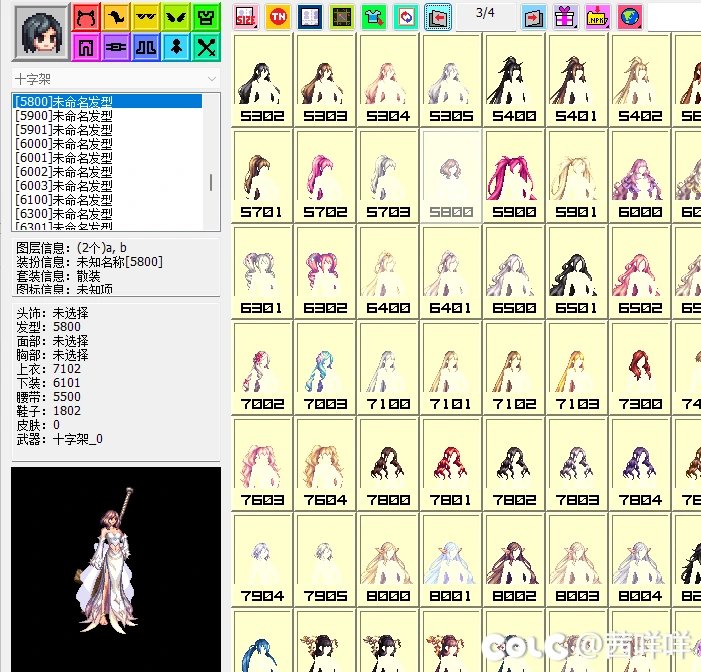The height and width of the screenshot is (672, 701).
Task: Select list row [6000]未命名发型
Action: [107, 144]
